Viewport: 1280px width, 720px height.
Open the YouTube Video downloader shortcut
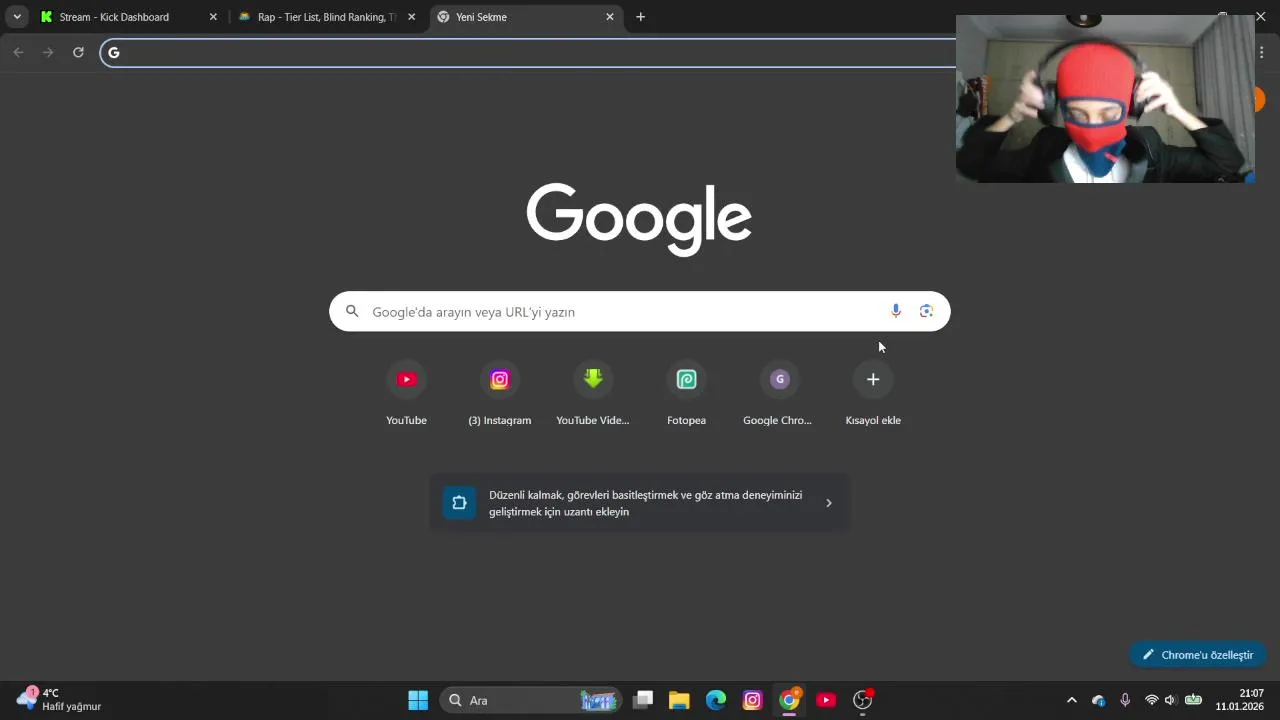point(593,394)
